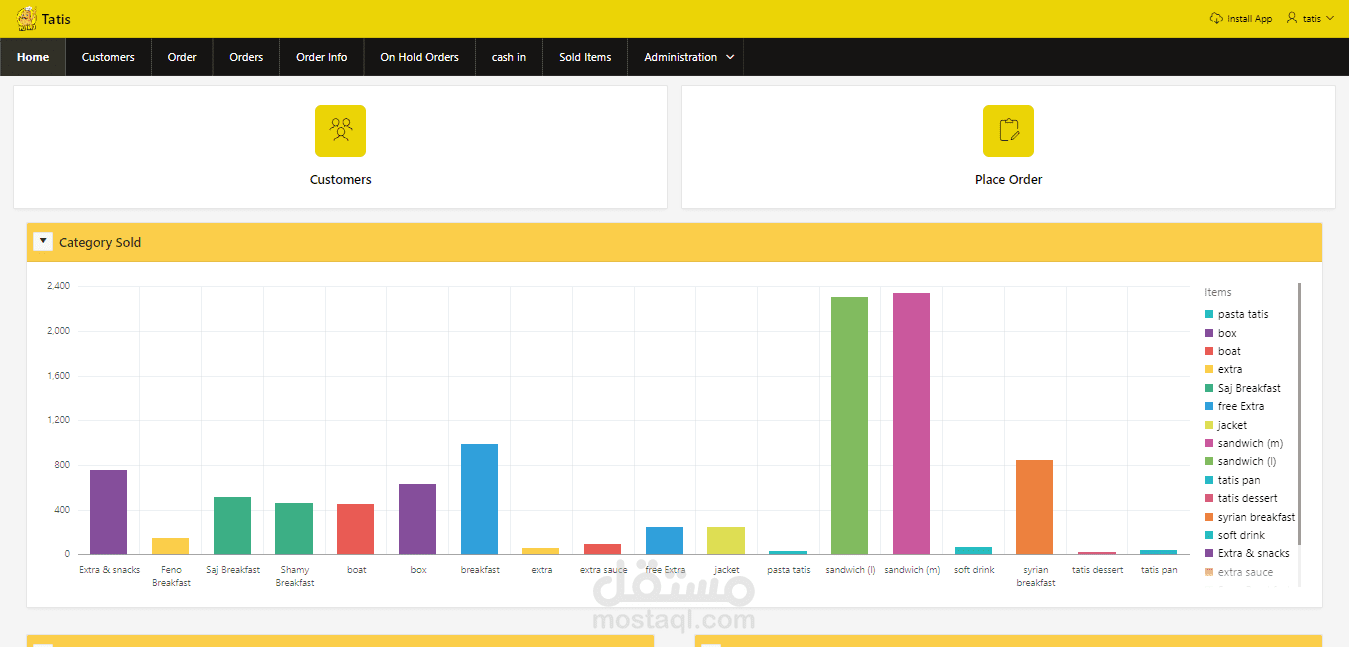
Task: Toggle Saj Breakfast legend swatch
Action: coord(1209,388)
